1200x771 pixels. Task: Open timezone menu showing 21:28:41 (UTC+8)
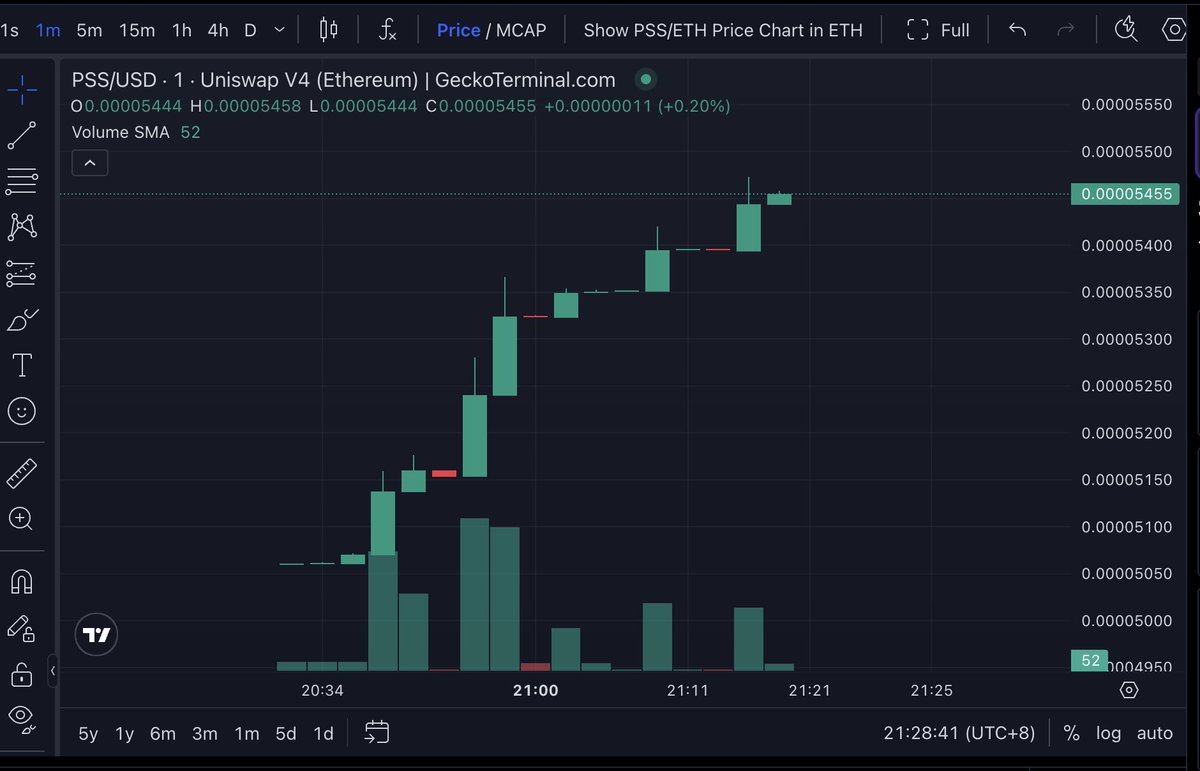(959, 733)
